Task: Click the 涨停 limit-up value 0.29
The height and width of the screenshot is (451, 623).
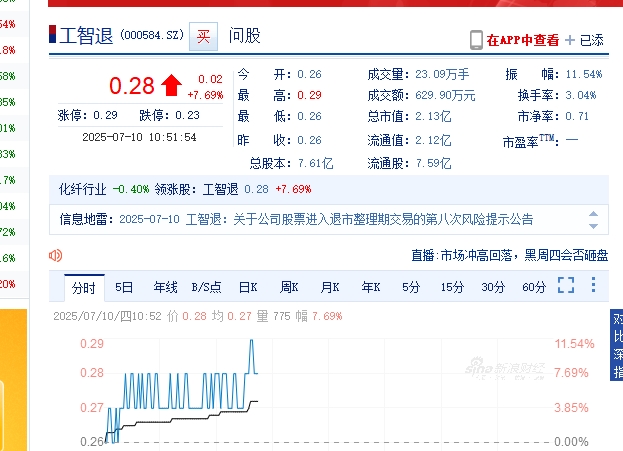Action: 106,116
